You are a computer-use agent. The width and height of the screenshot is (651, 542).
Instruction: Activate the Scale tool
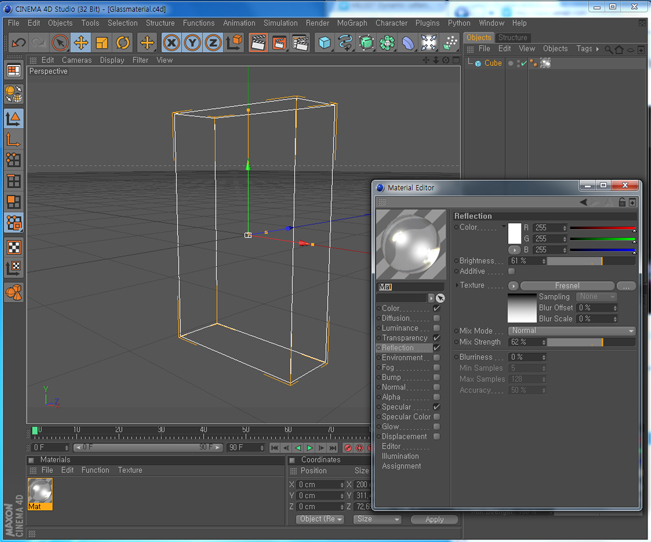pos(102,42)
